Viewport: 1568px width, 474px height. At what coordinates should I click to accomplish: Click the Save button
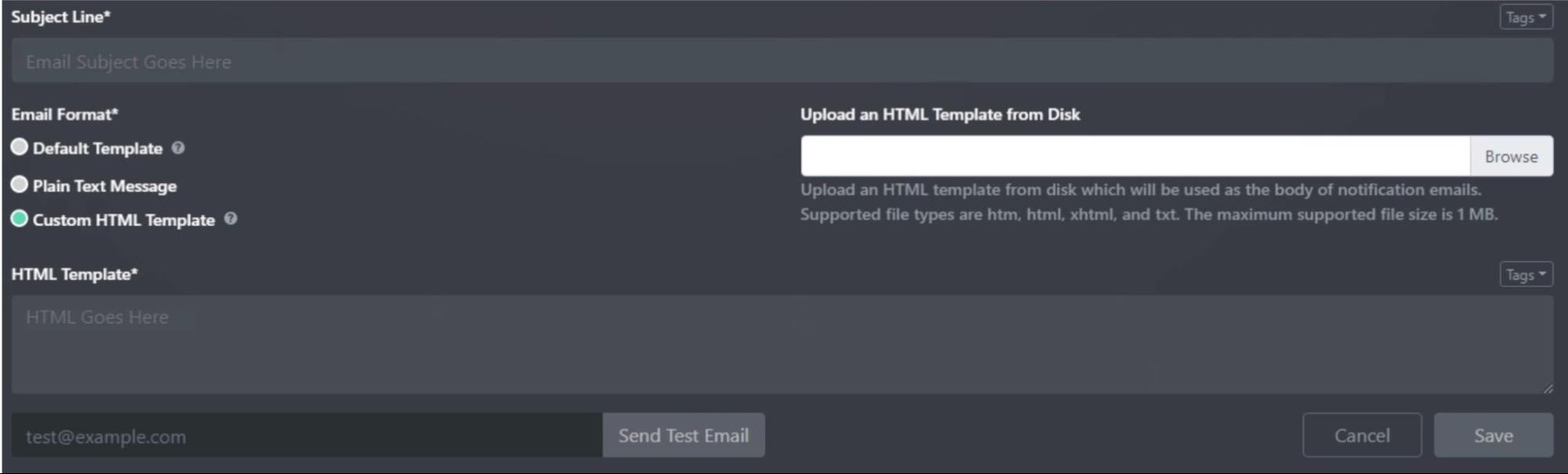[1493, 435]
